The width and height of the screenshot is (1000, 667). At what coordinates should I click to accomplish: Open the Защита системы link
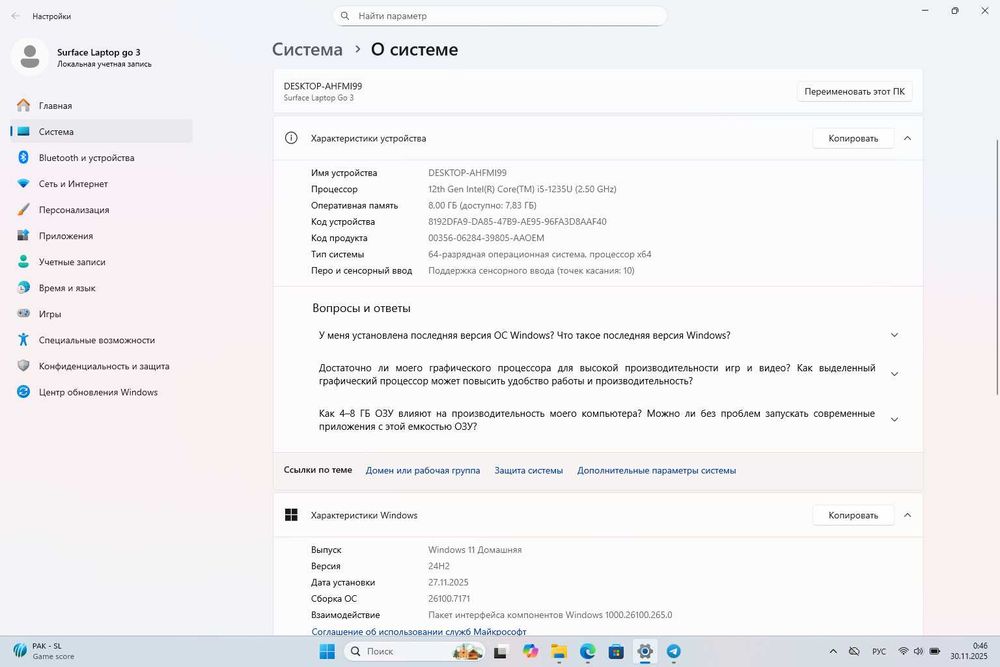[529, 471]
